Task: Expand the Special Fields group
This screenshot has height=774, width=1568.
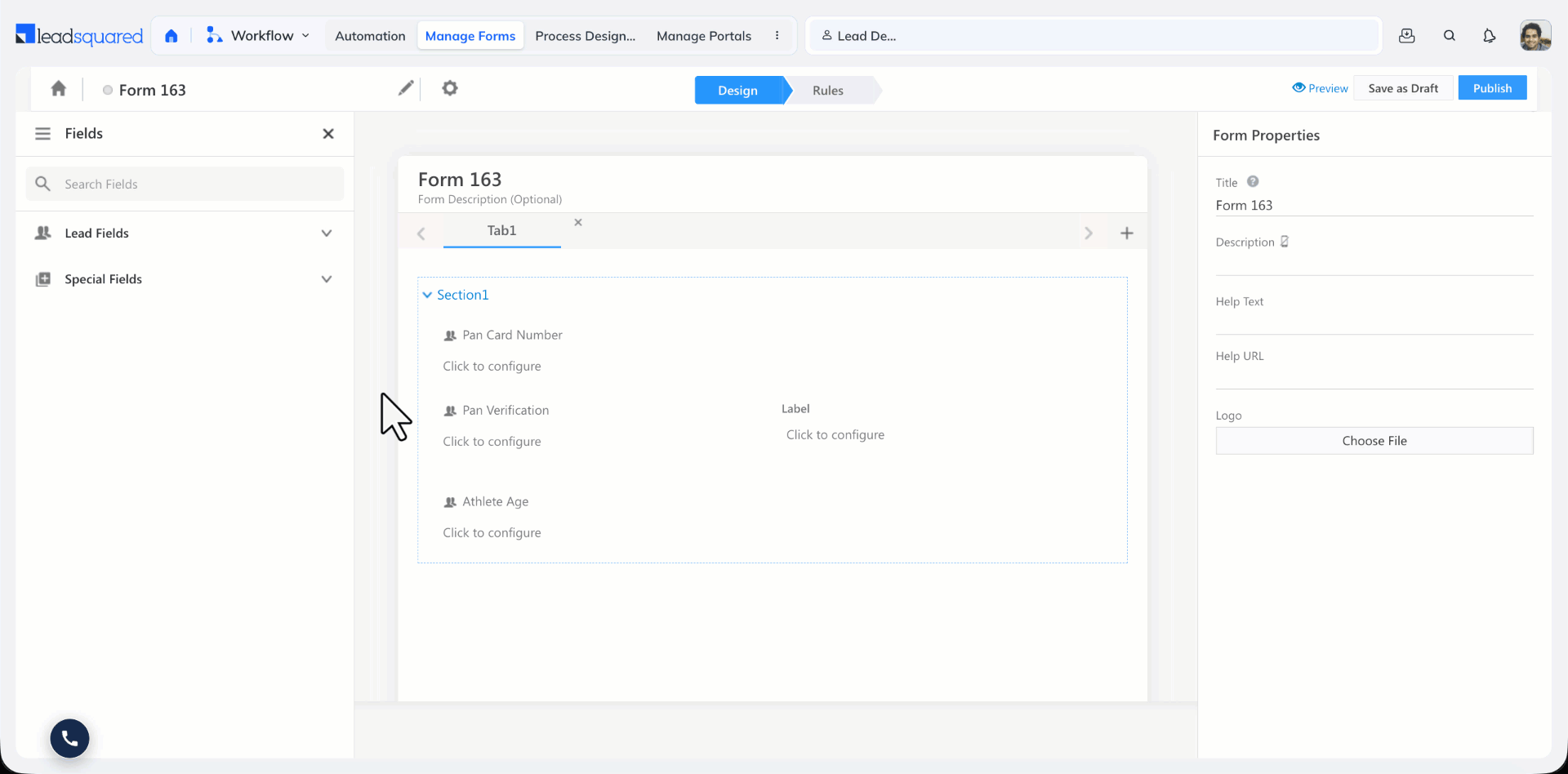Action: tap(185, 279)
